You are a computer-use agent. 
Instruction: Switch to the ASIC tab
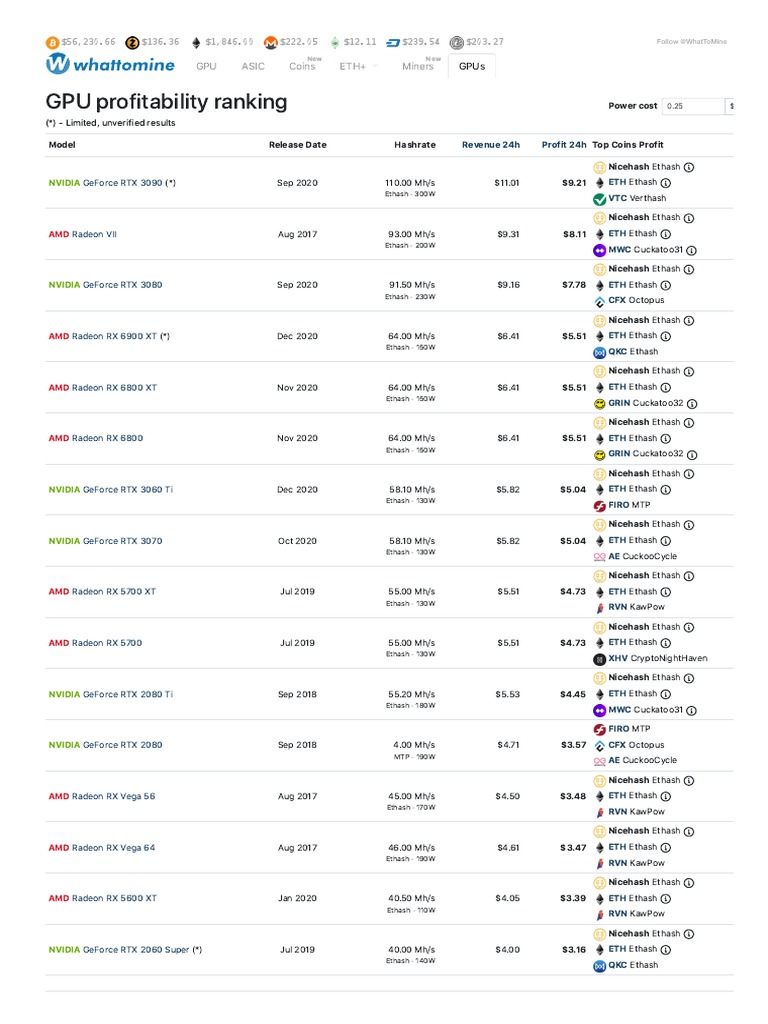coord(253,66)
